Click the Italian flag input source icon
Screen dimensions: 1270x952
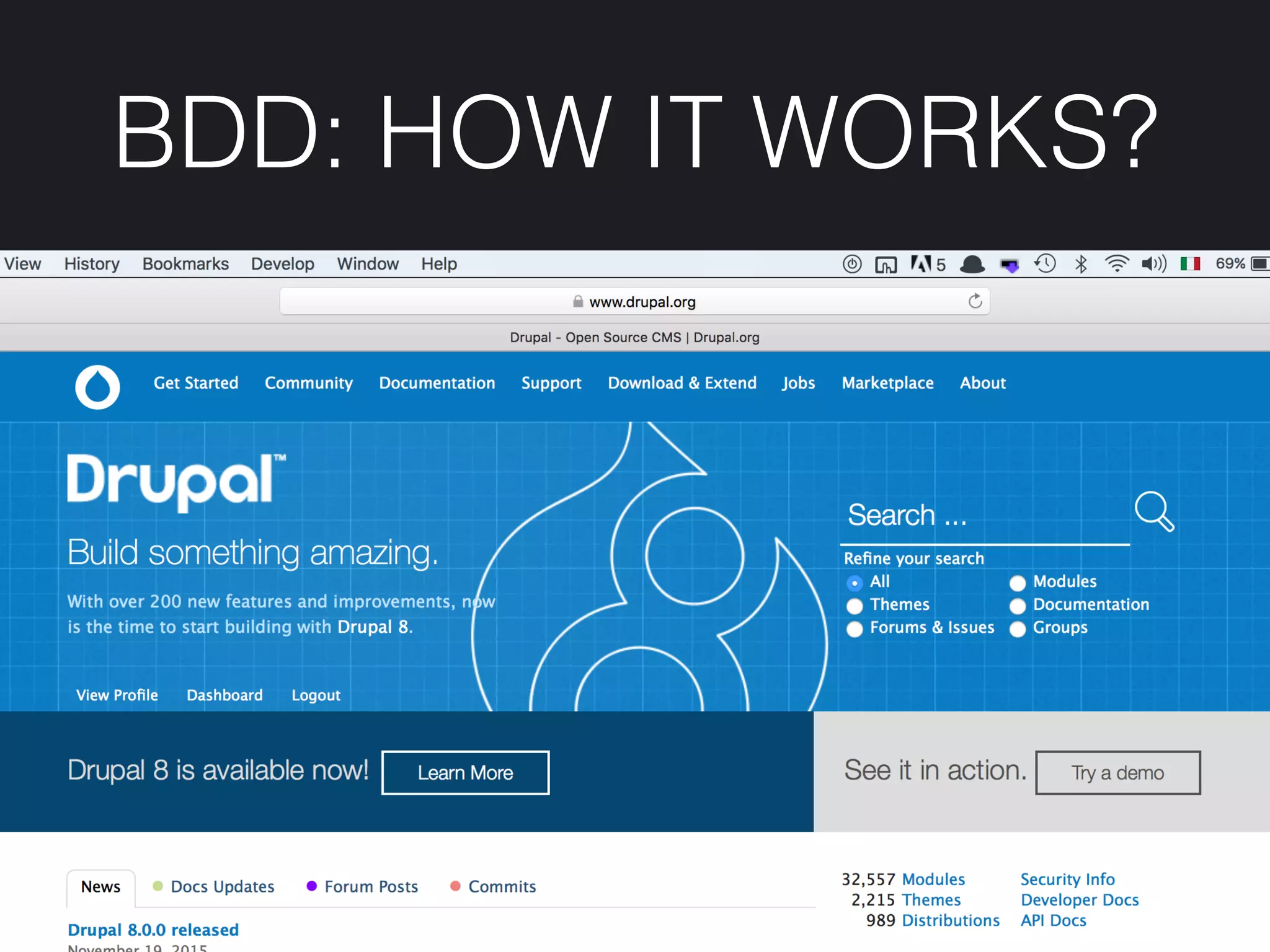[x=1190, y=264]
